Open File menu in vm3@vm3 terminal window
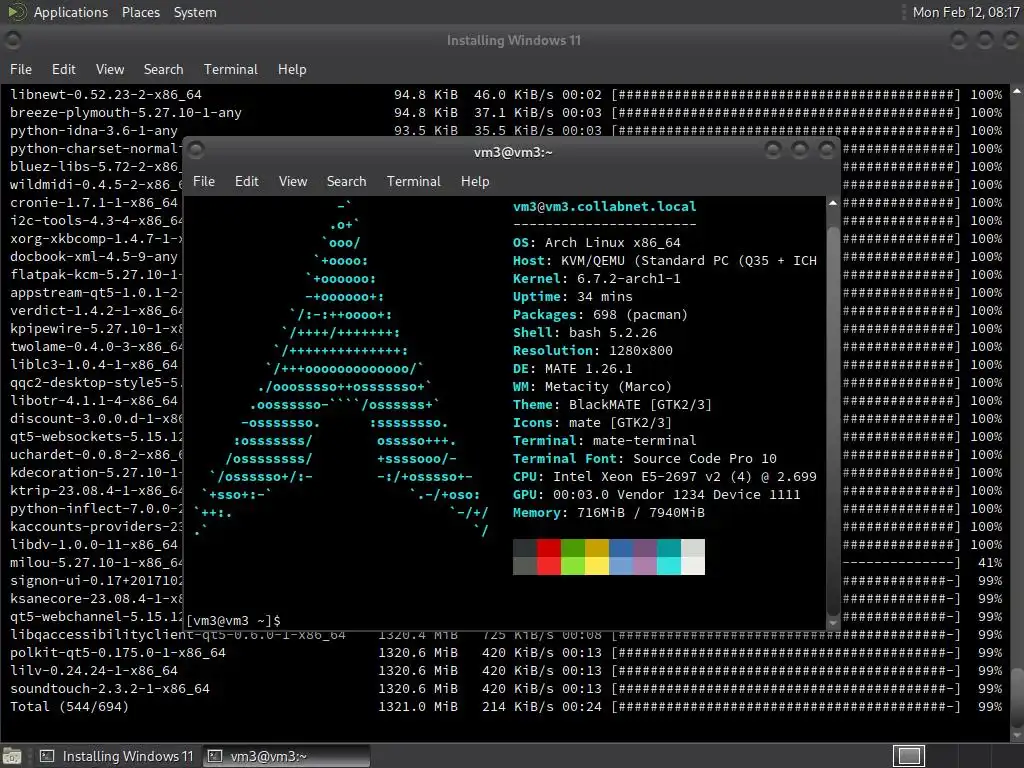 (x=204, y=182)
